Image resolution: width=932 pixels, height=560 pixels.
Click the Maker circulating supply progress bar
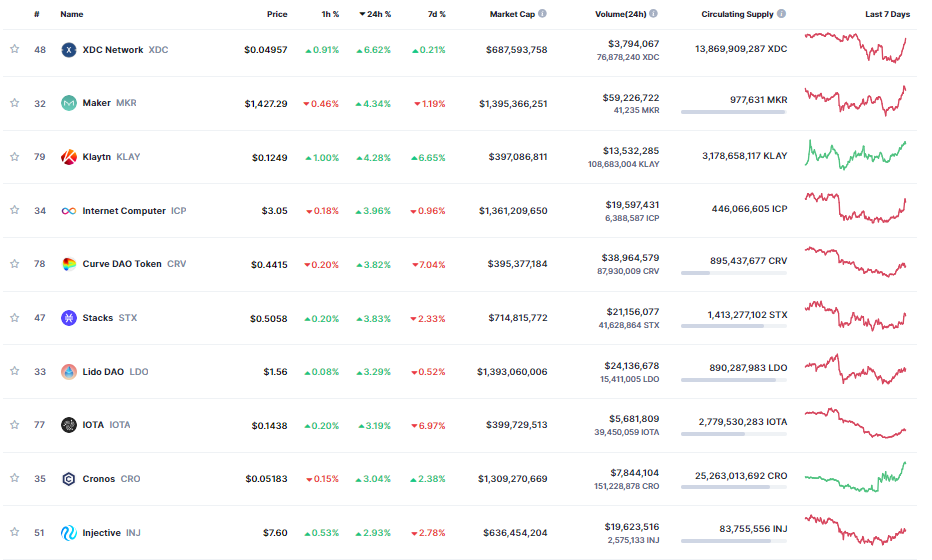coord(734,112)
